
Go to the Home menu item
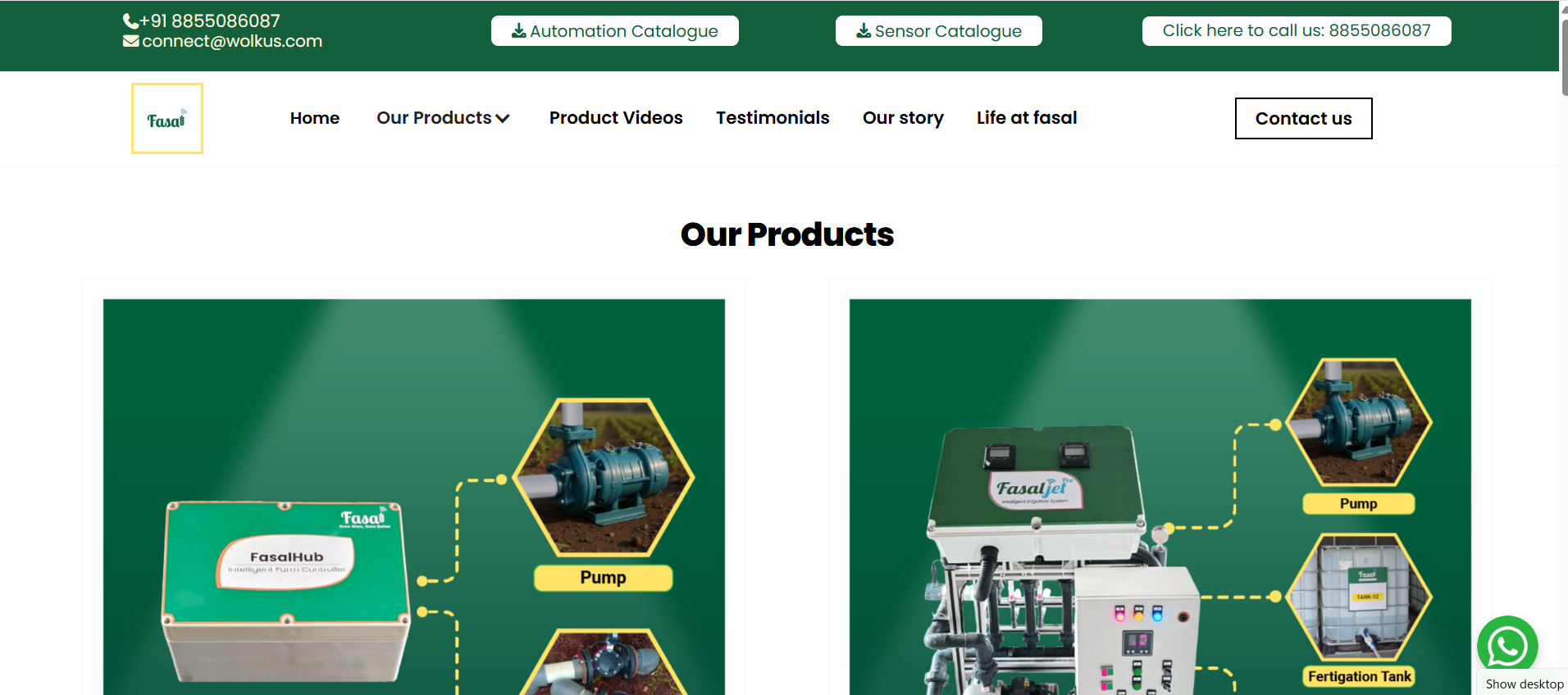click(315, 118)
